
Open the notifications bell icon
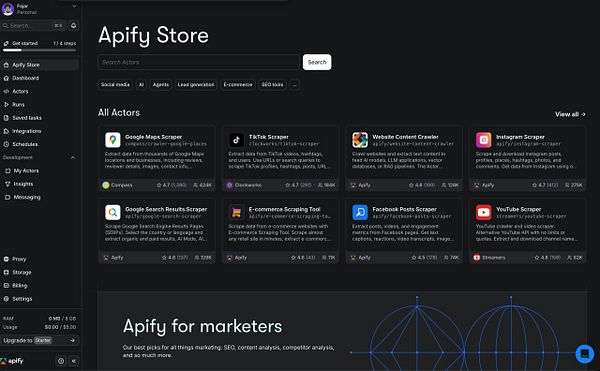point(73,26)
